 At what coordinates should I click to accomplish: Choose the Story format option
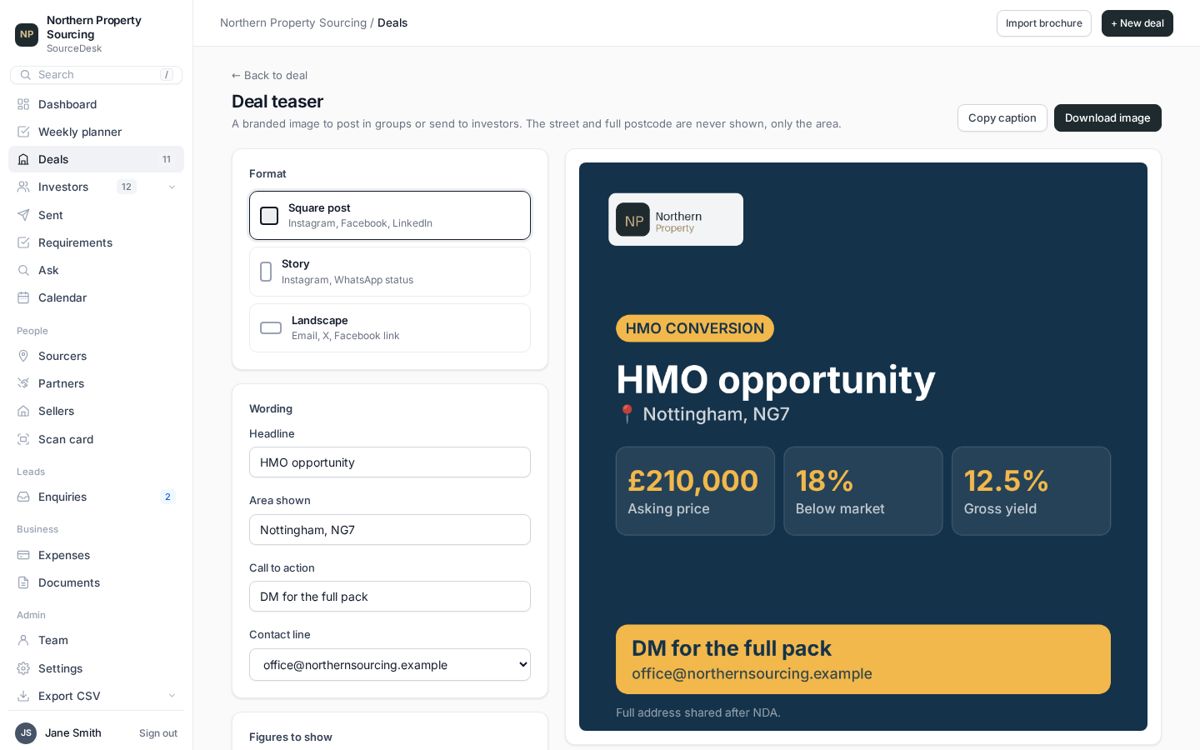[x=390, y=272]
